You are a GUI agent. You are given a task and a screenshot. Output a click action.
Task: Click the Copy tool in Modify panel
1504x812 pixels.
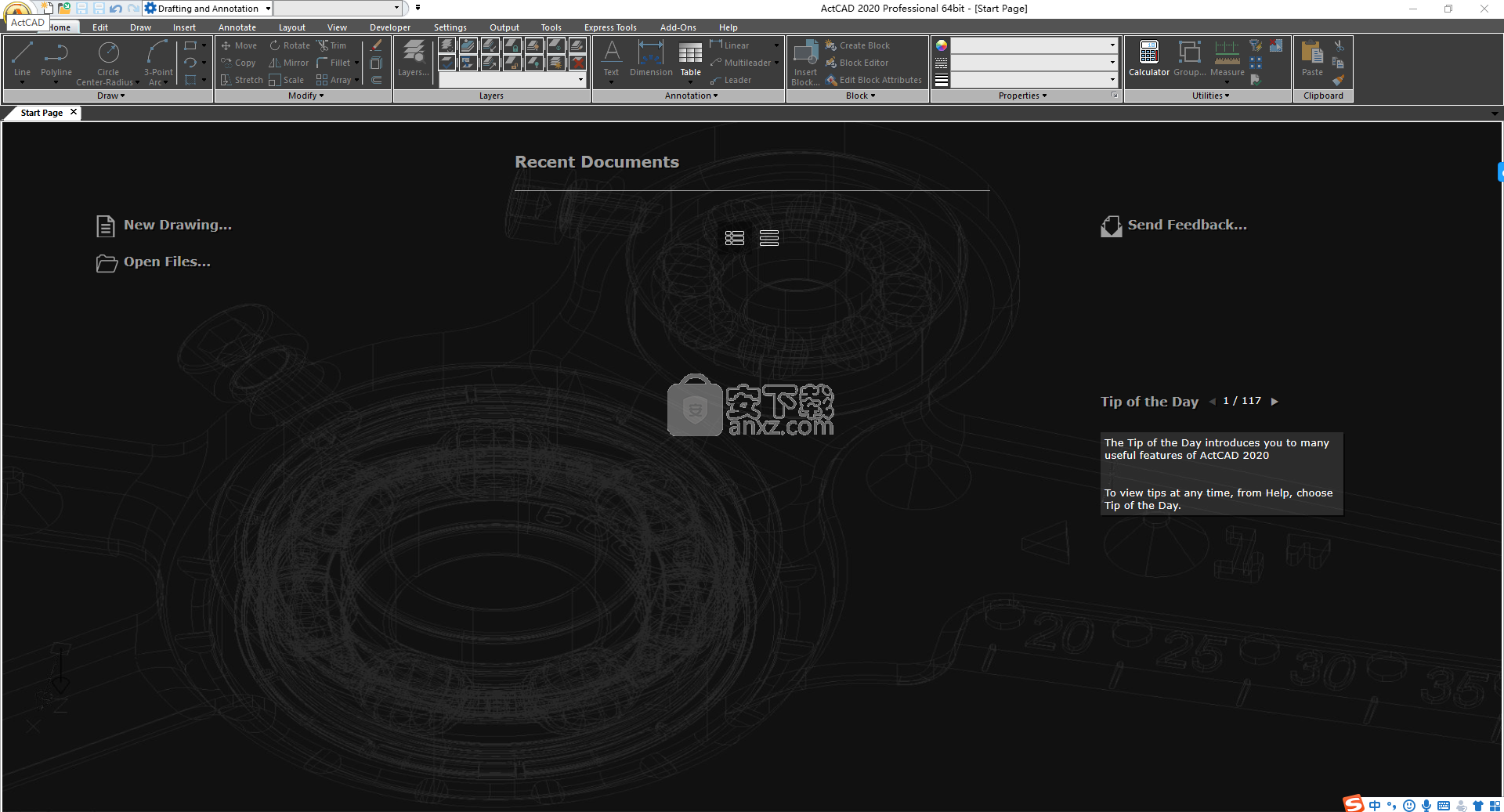tap(239, 63)
